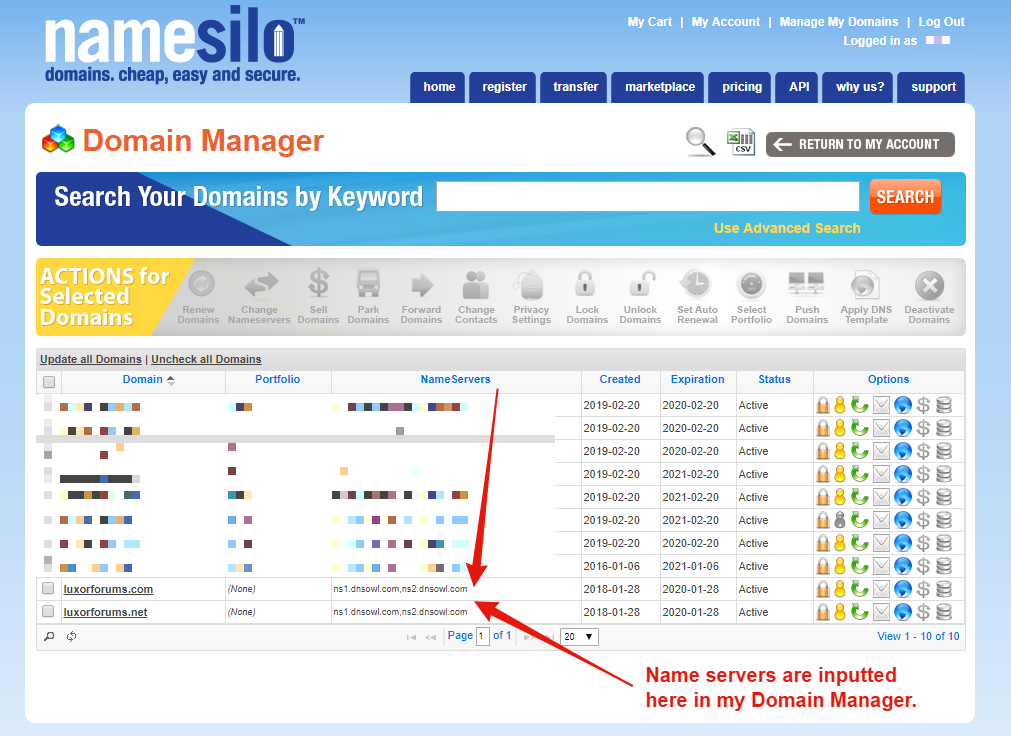This screenshot has height=736, width=1011.
Task: Click the green renew arrow for luxorforums.com
Action: (x=859, y=589)
